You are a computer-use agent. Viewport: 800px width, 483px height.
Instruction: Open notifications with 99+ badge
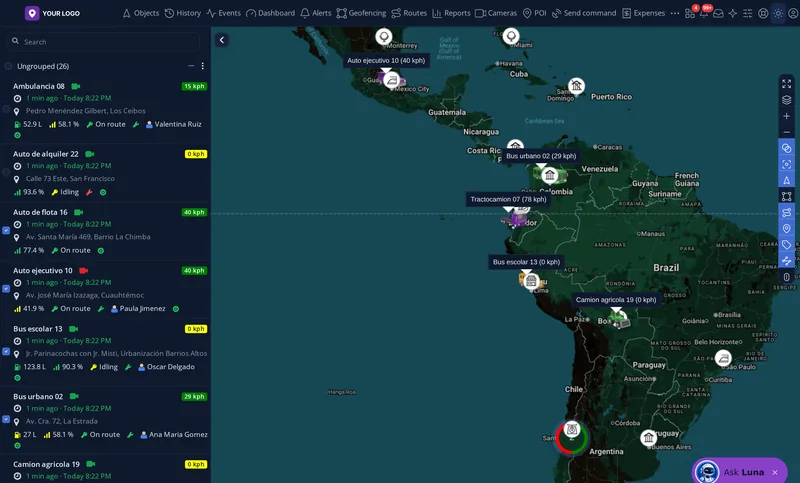(704, 13)
